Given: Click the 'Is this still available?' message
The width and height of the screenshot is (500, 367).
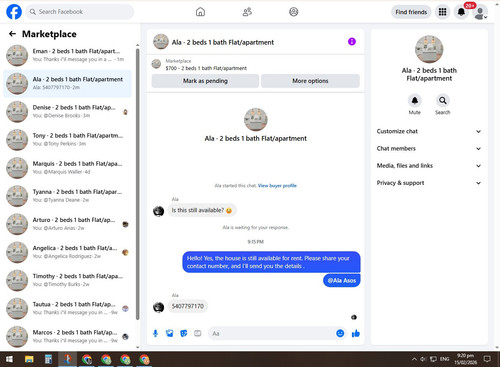Looking at the screenshot, I should (202, 210).
